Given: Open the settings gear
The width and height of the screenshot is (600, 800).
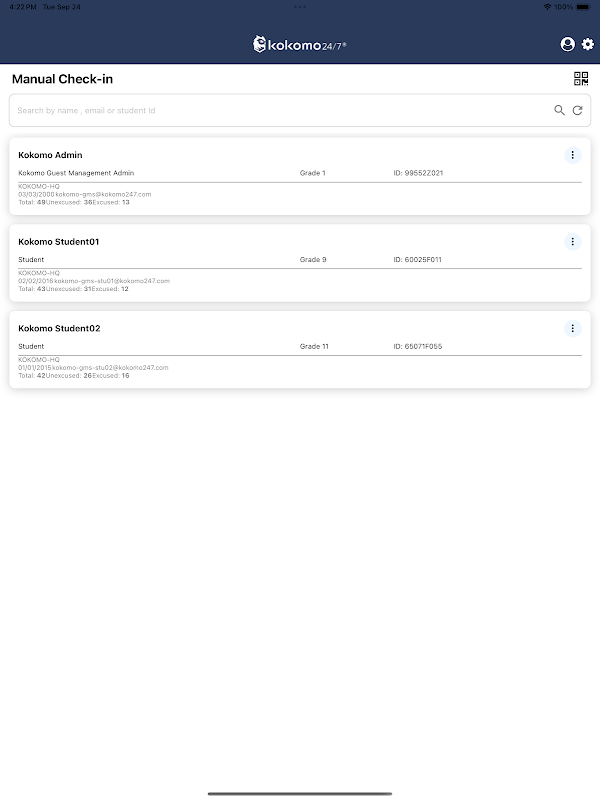Looking at the screenshot, I should coord(588,44).
